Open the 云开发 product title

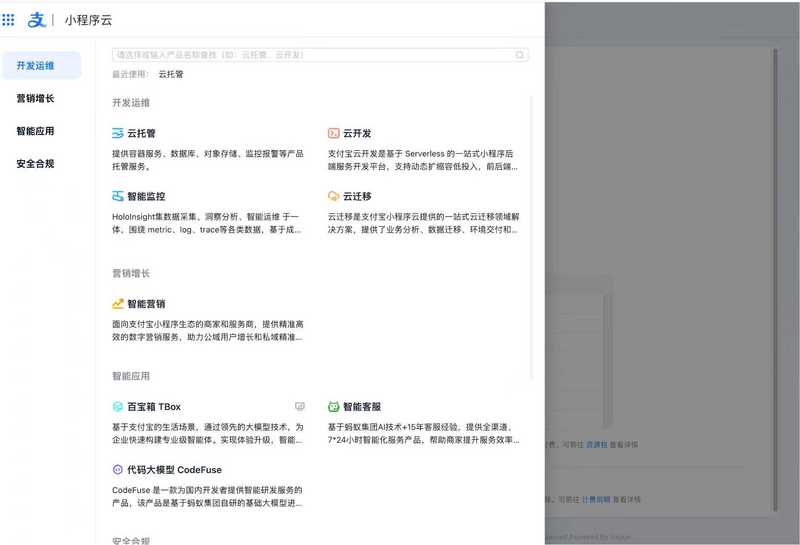(x=357, y=133)
